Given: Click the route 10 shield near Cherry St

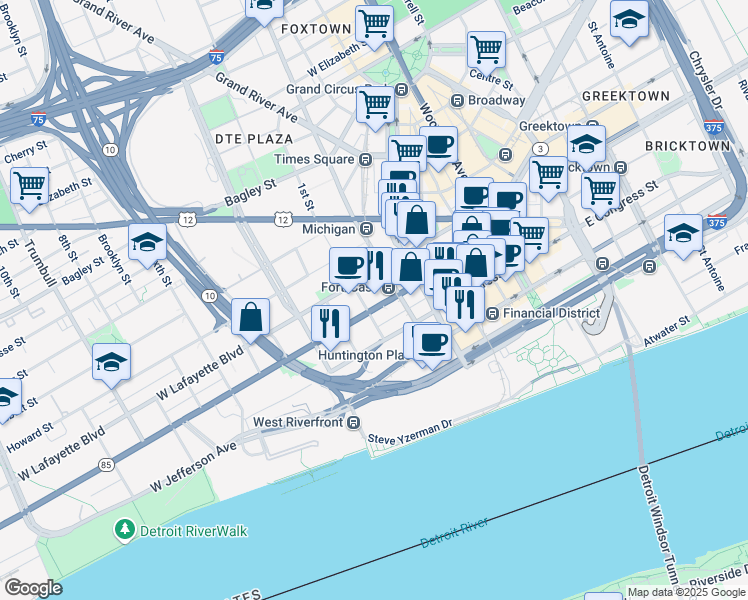Looking at the screenshot, I should (x=110, y=150).
